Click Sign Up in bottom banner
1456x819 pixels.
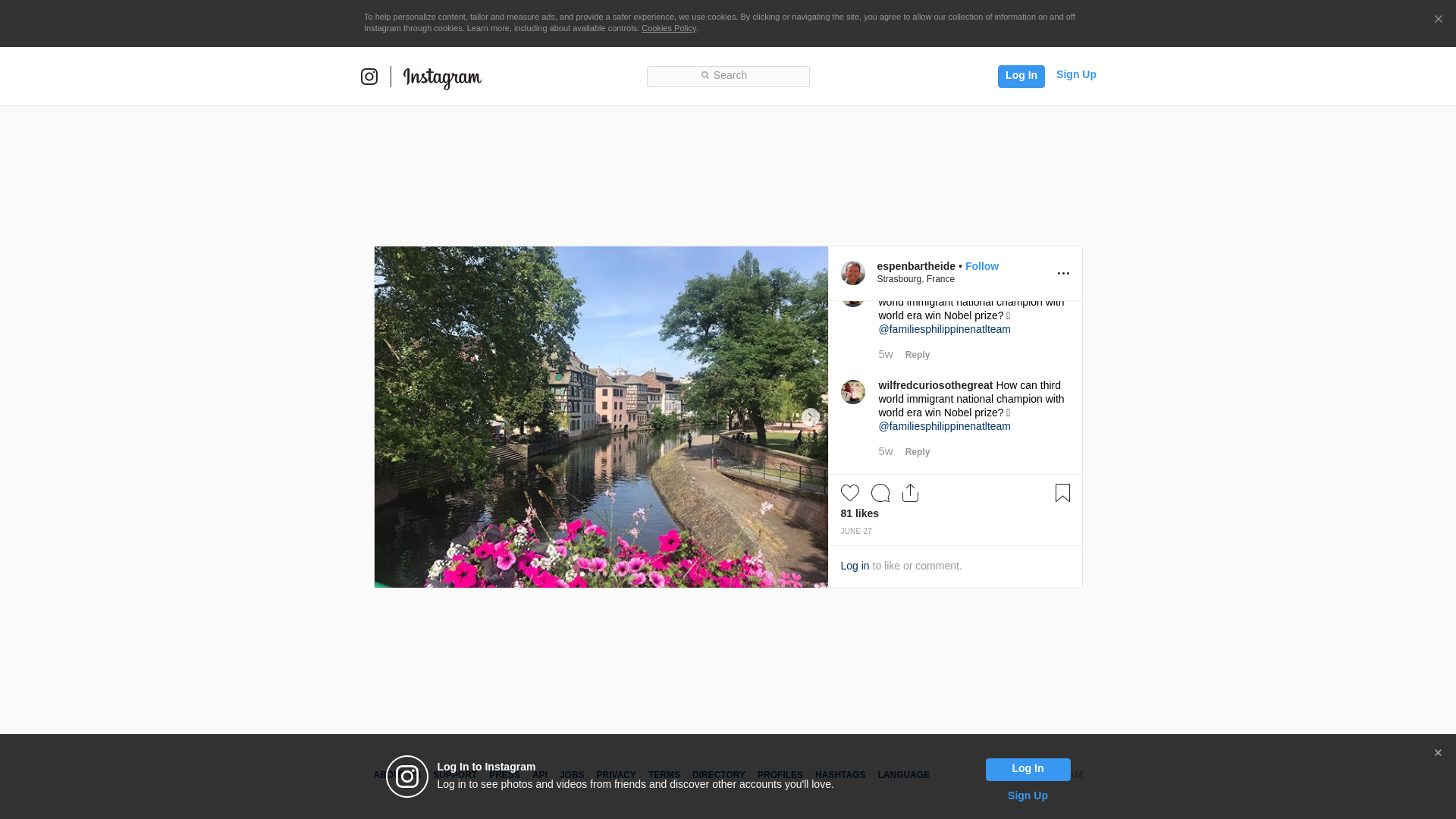pos(1028,795)
